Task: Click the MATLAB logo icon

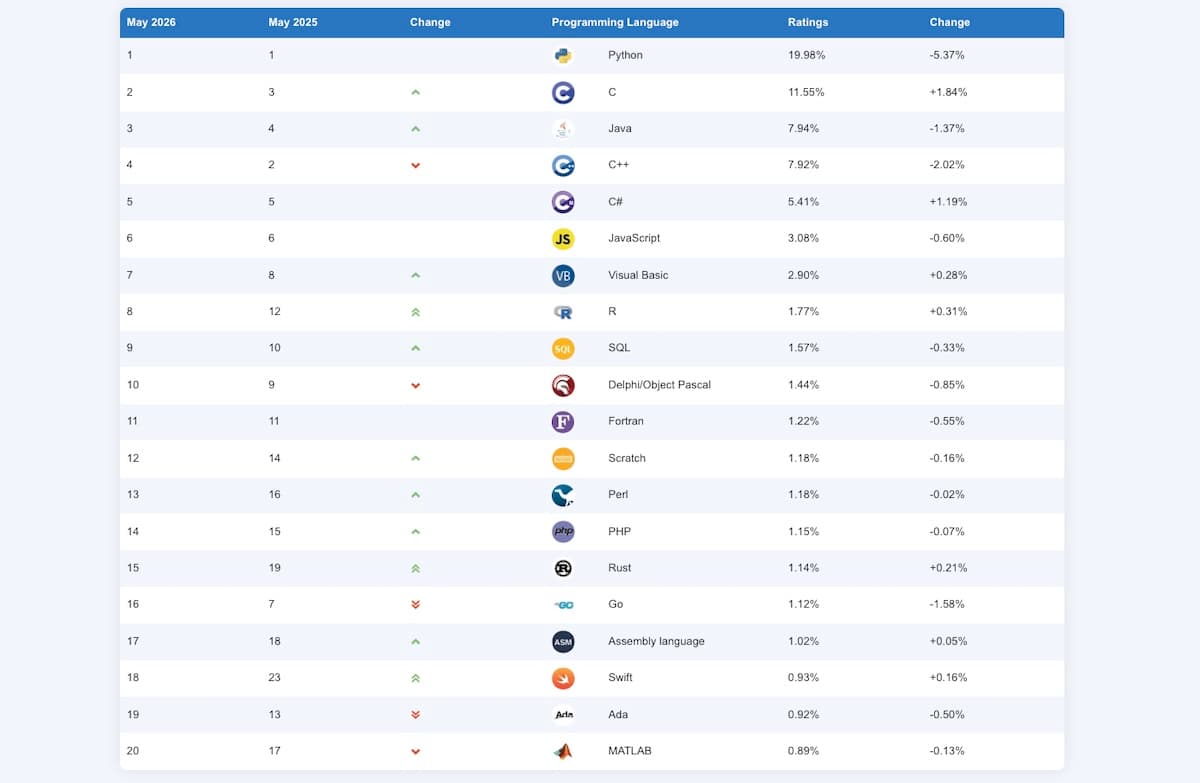Action: (x=563, y=751)
